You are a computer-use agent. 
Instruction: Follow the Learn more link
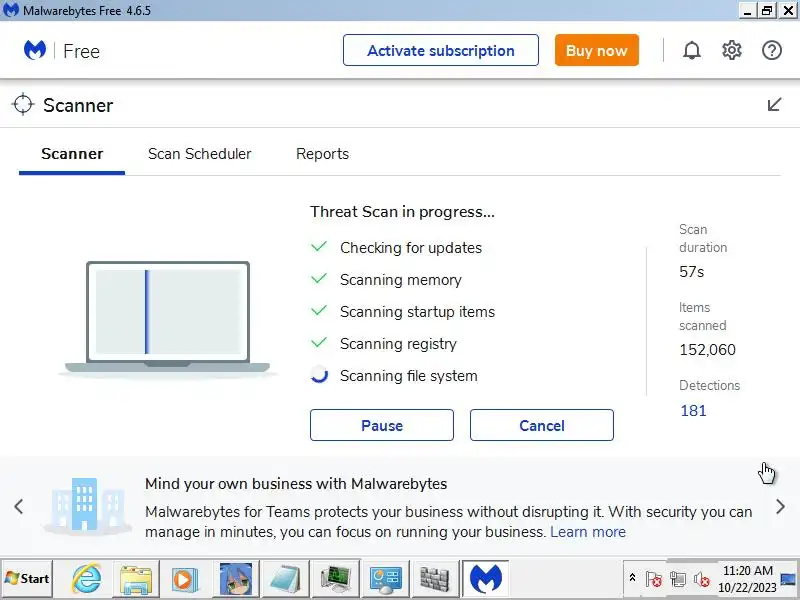[588, 532]
